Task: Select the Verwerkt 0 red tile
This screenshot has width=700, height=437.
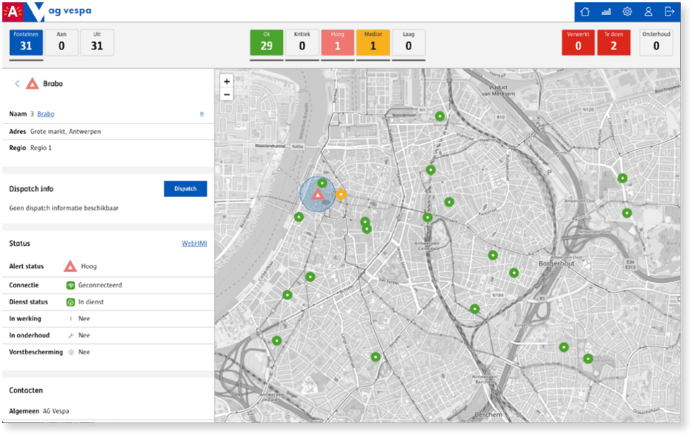Action: tap(578, 42)
